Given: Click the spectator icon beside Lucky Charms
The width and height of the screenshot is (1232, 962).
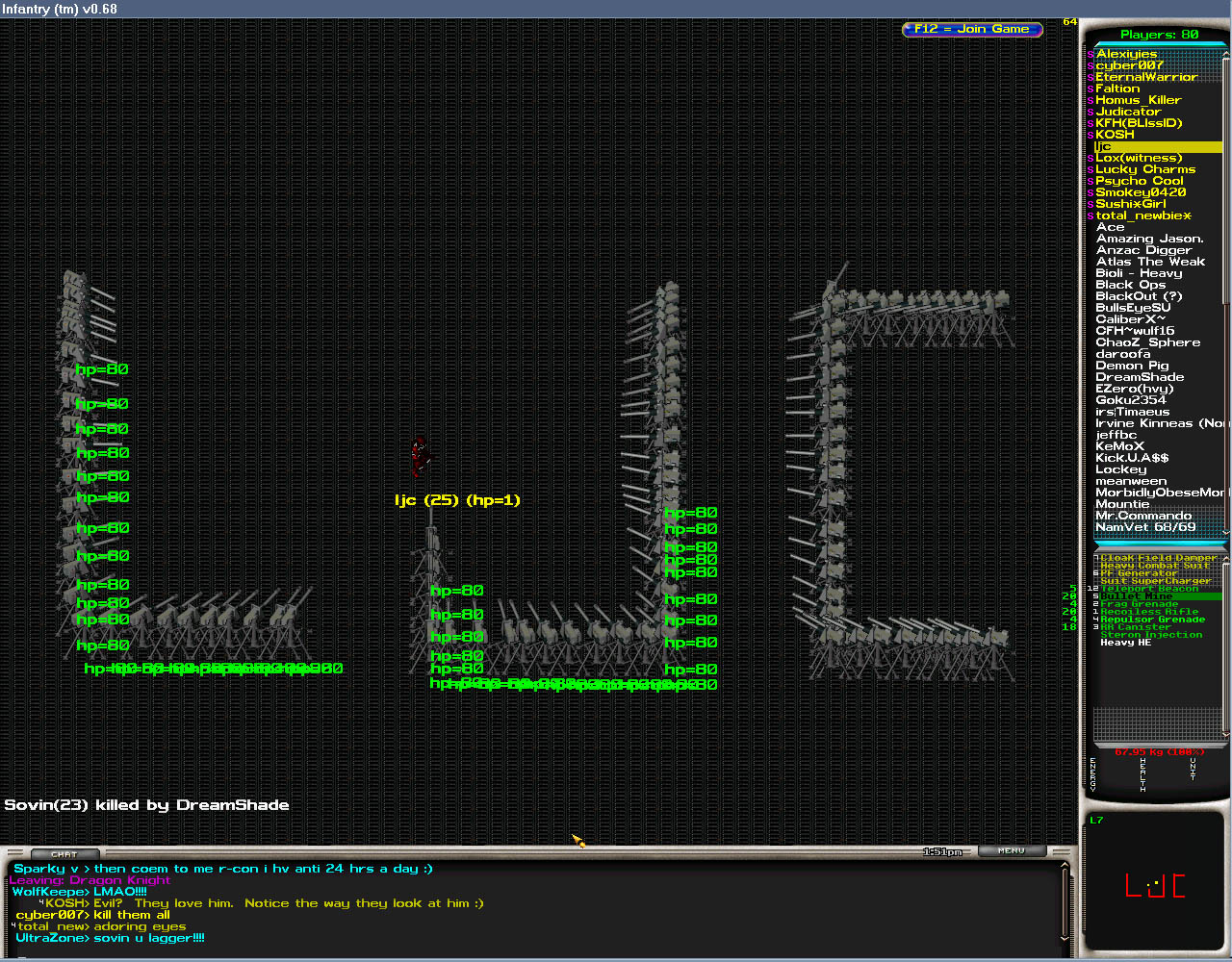Looking at the screenshot, I should click(1091, 170).
